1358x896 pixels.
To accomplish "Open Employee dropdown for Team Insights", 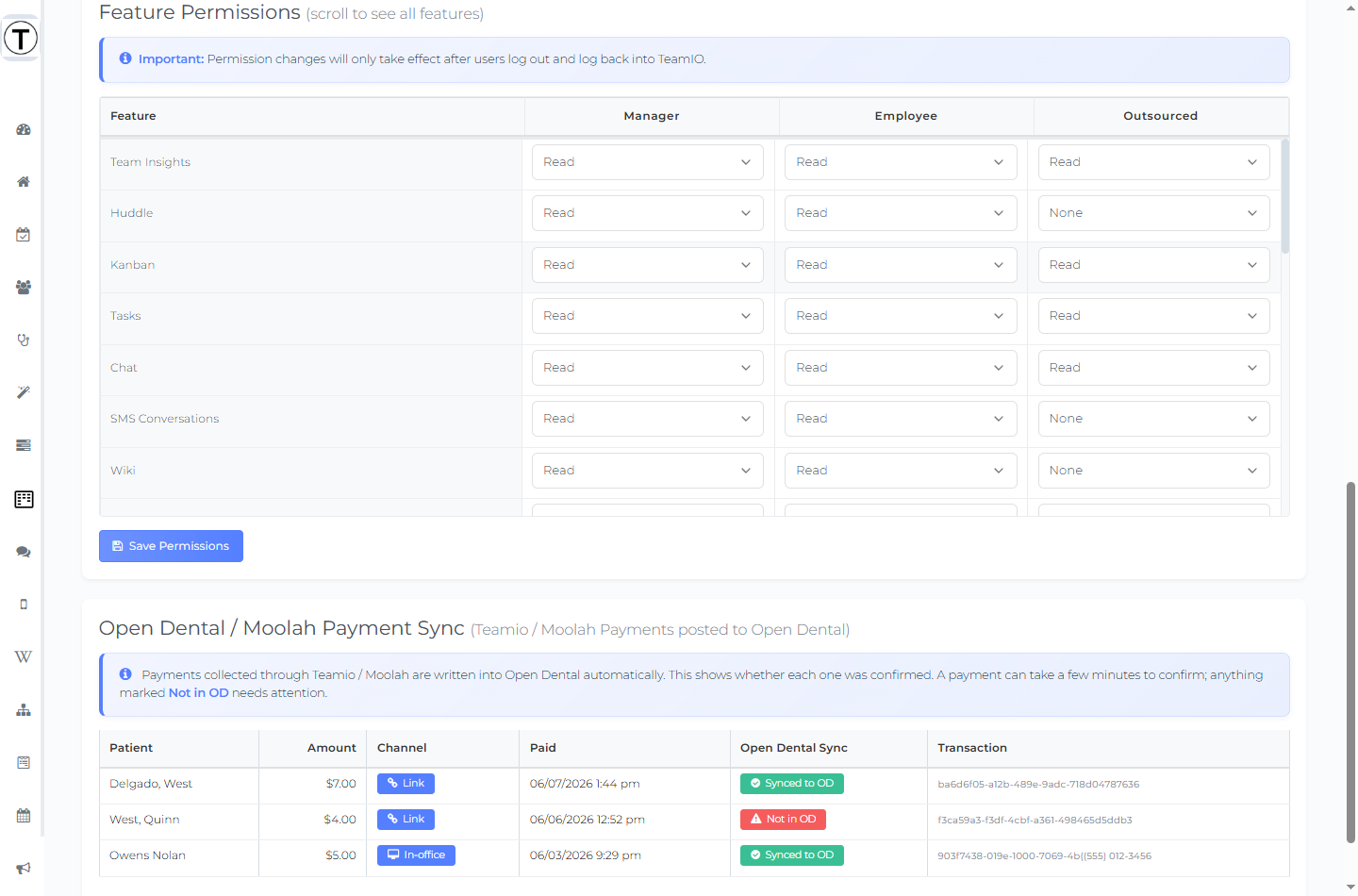I will (x=901, y=162).
